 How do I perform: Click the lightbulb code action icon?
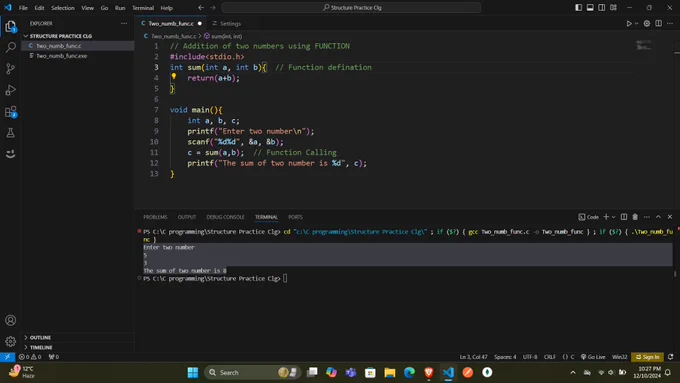pos(173,76)
